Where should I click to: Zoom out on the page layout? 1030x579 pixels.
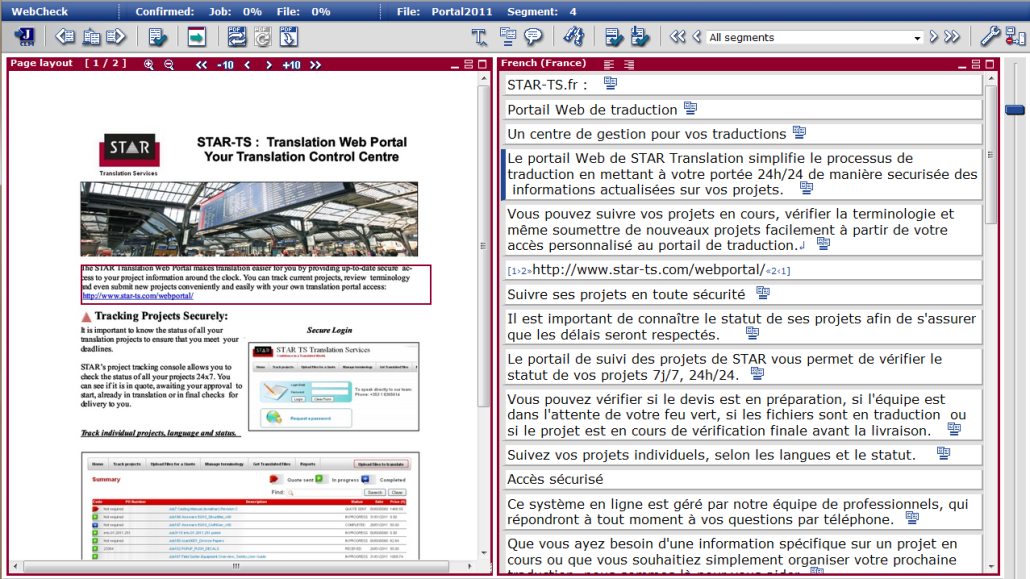(169, 65)
